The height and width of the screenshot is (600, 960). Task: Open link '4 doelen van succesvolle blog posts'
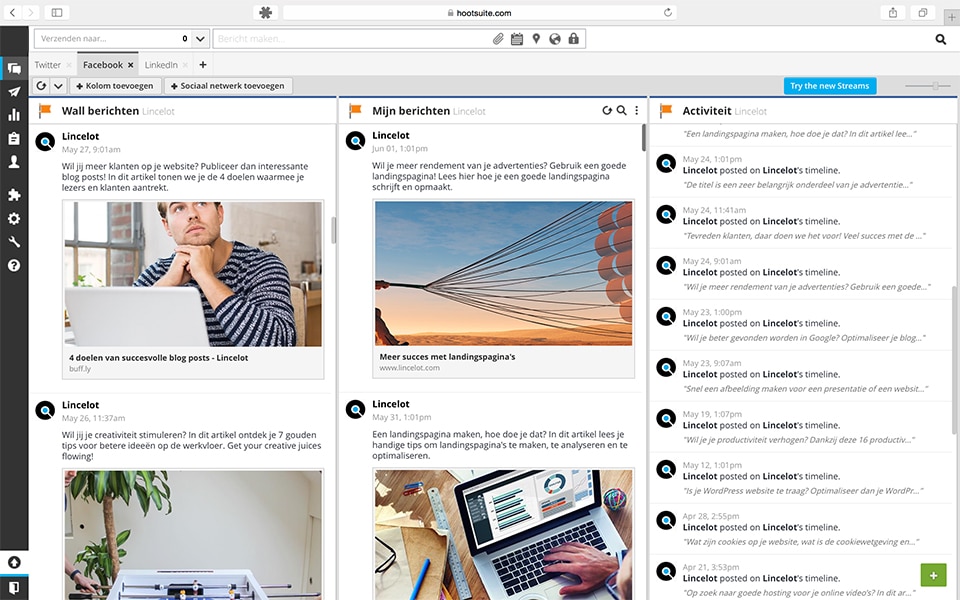(x=159, y=358)
